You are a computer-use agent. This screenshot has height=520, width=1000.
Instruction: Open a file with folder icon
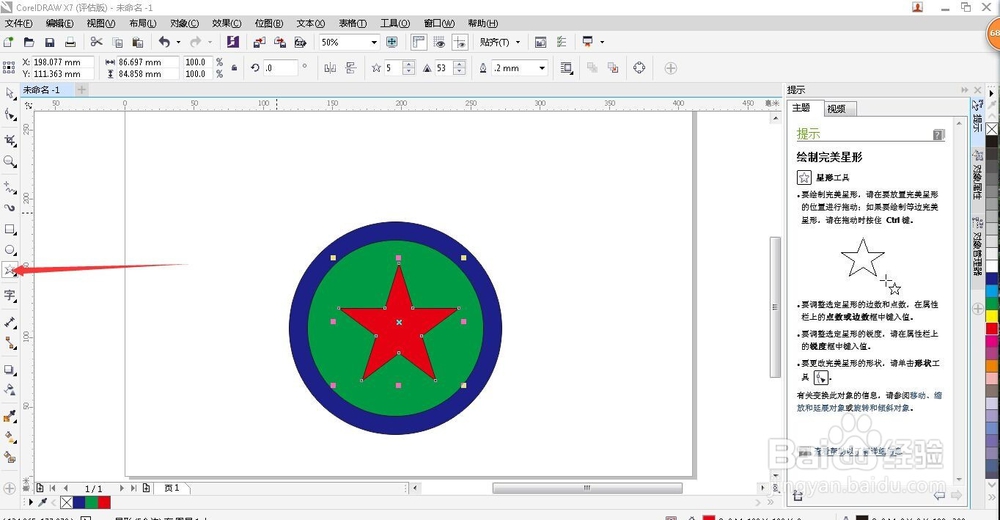pyautogui.click(x=29, y=42)
